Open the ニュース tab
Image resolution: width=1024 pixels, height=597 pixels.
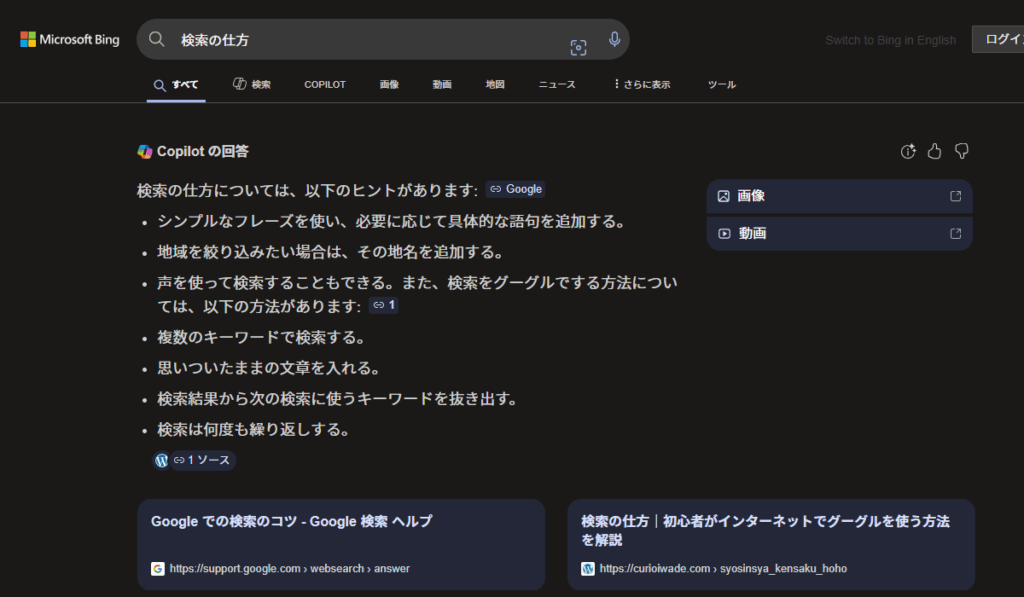point(557,85)
